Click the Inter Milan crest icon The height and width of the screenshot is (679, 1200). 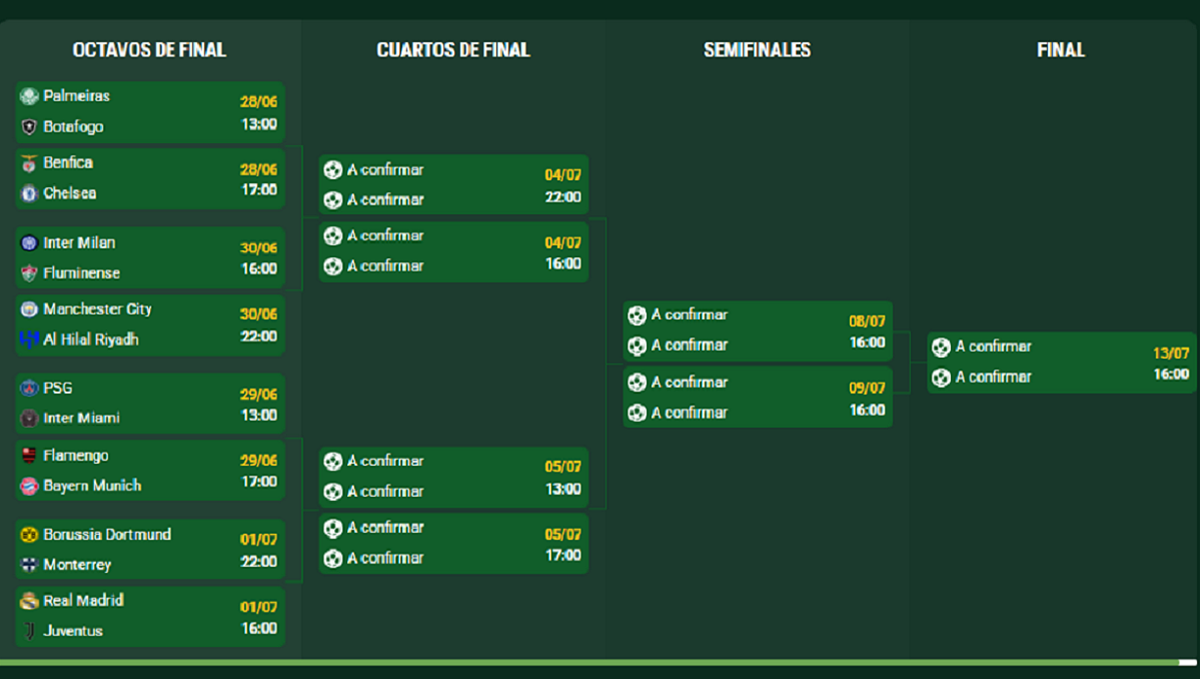click(x=29, y=243)
